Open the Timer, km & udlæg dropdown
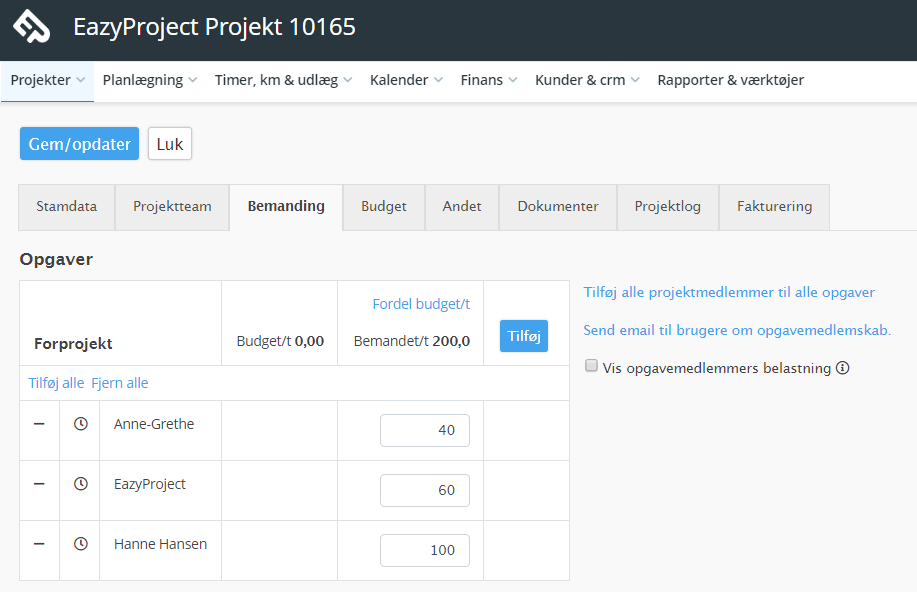The height and width of the screenshot is (592, 917). [x=283, y=80]
